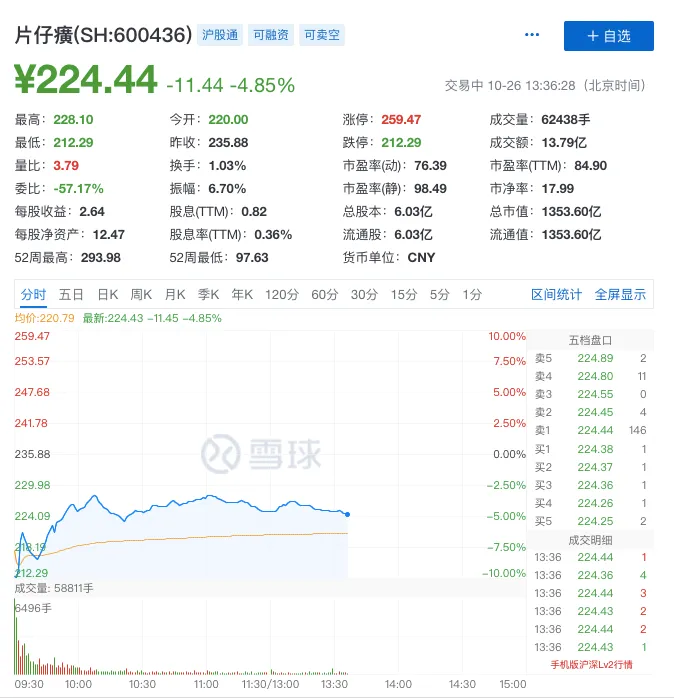Select the 30分 interval tab
Image resolution: width=674 pixels, height=700 pixels.
coord(364,295)
